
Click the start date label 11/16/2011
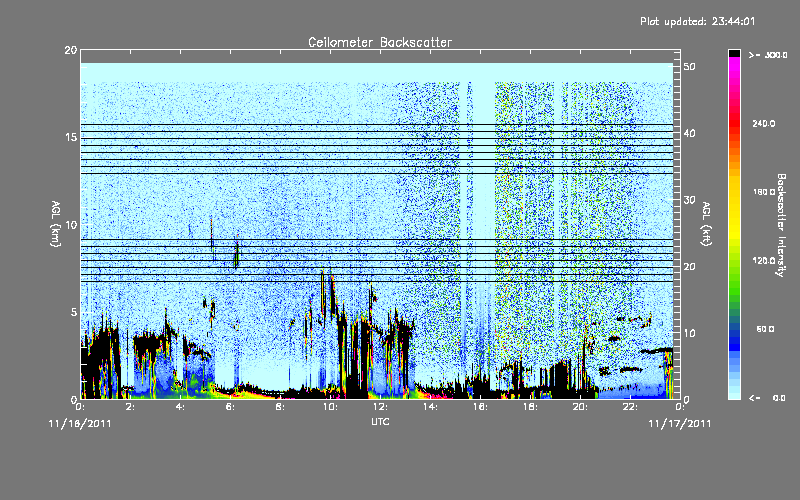(80, 423)
